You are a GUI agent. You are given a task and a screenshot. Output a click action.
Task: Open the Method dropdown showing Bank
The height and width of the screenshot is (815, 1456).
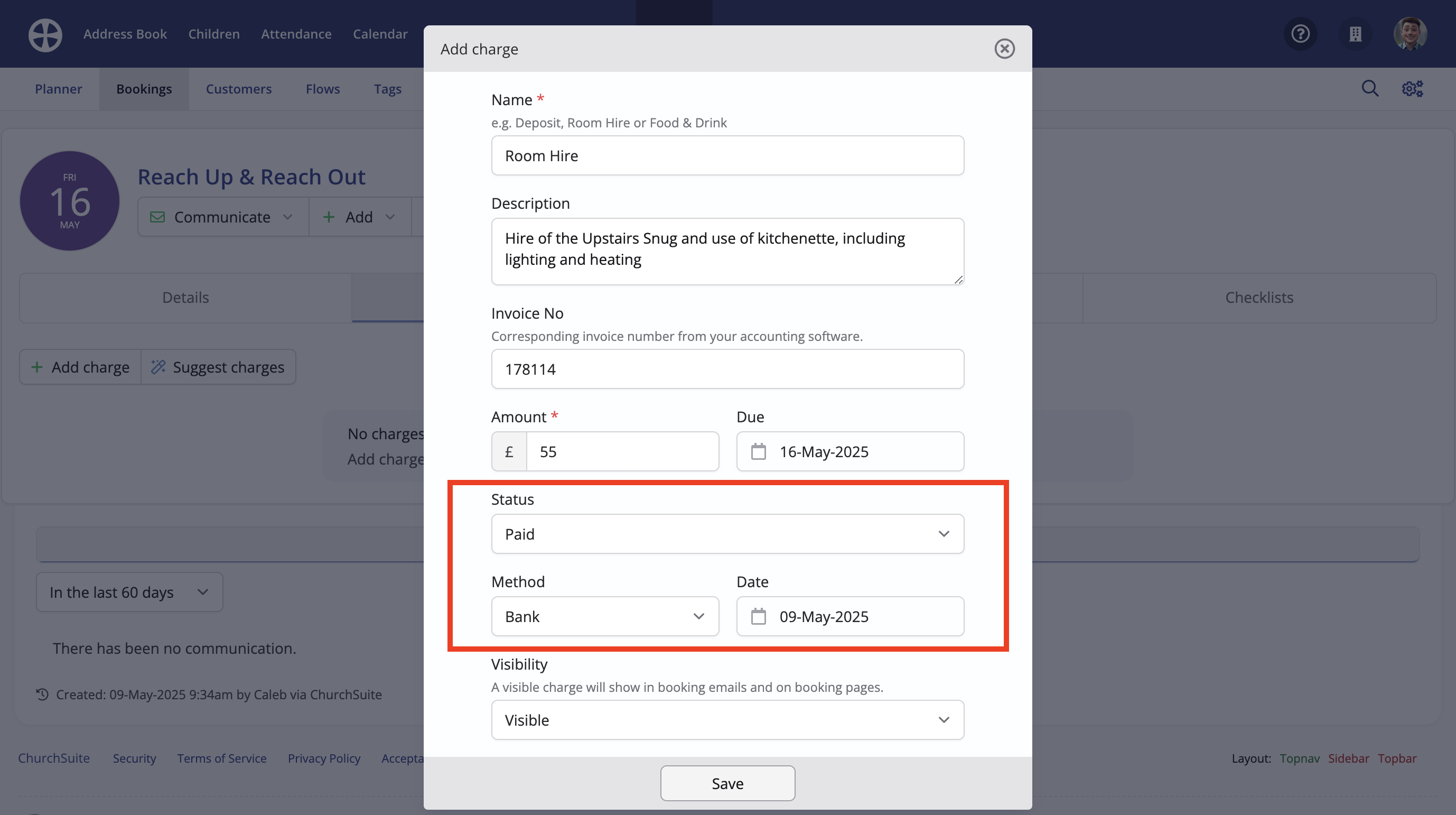(605, 616)
